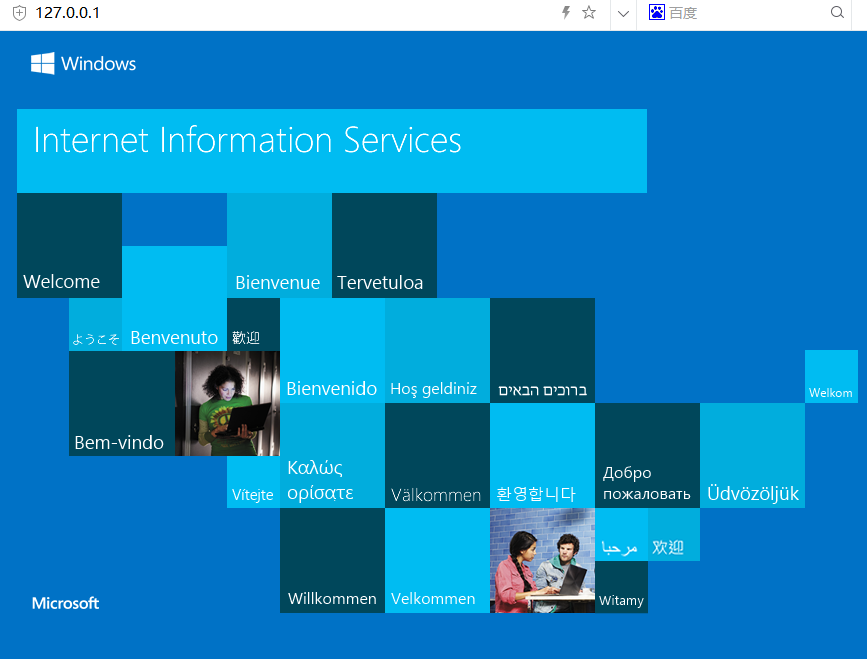Open the Tervetuloa tile

tap(384, 246)
